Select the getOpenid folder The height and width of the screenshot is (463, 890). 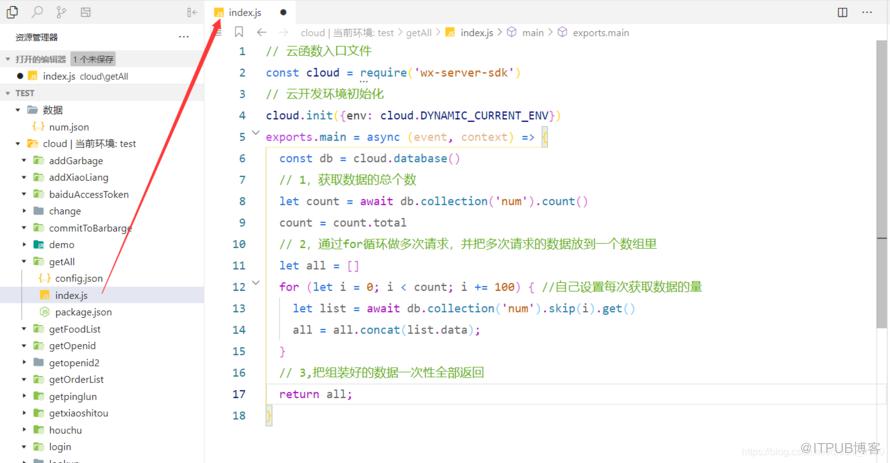pos(72,346)
